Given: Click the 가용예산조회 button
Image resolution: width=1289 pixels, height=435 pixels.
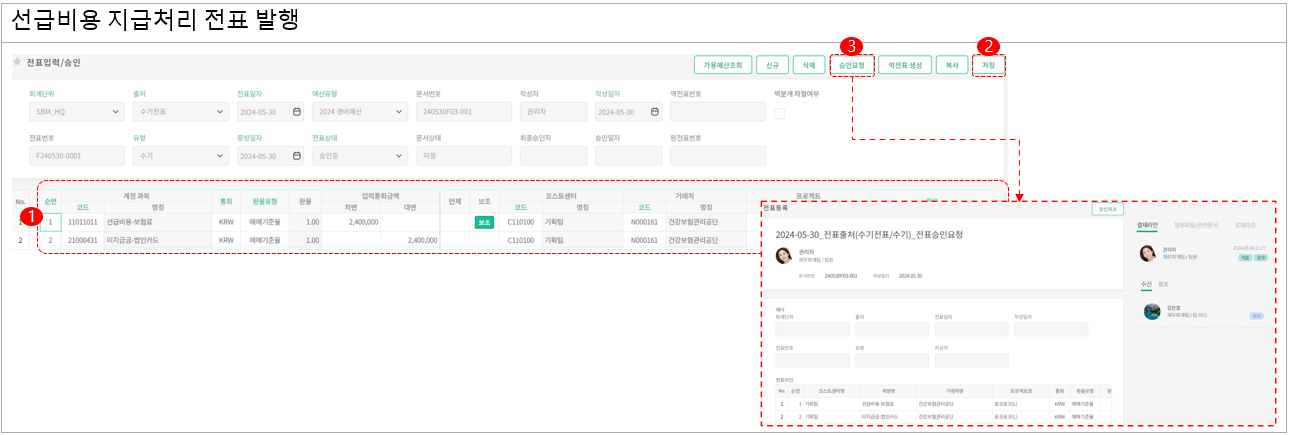Looking at the screenshot, I should click(723, 65).
